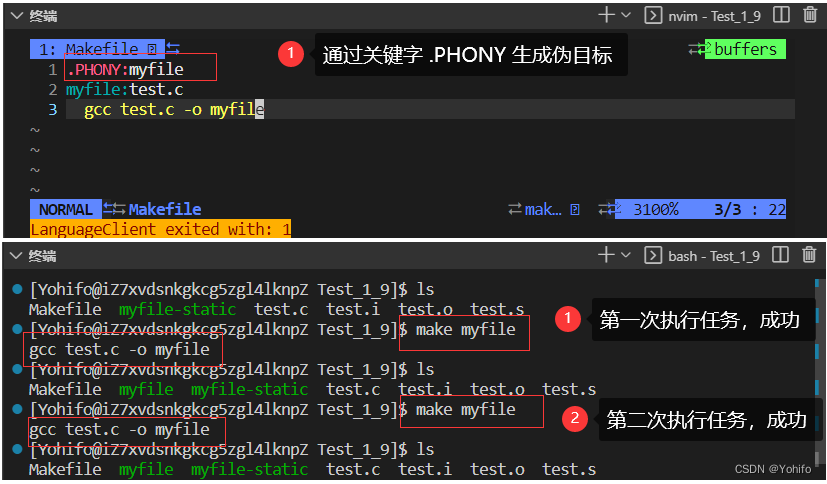Viewport: 827px width, 484px height.
Task: Click the mak... filetype status entry
Action: click(x=543, y=209)
